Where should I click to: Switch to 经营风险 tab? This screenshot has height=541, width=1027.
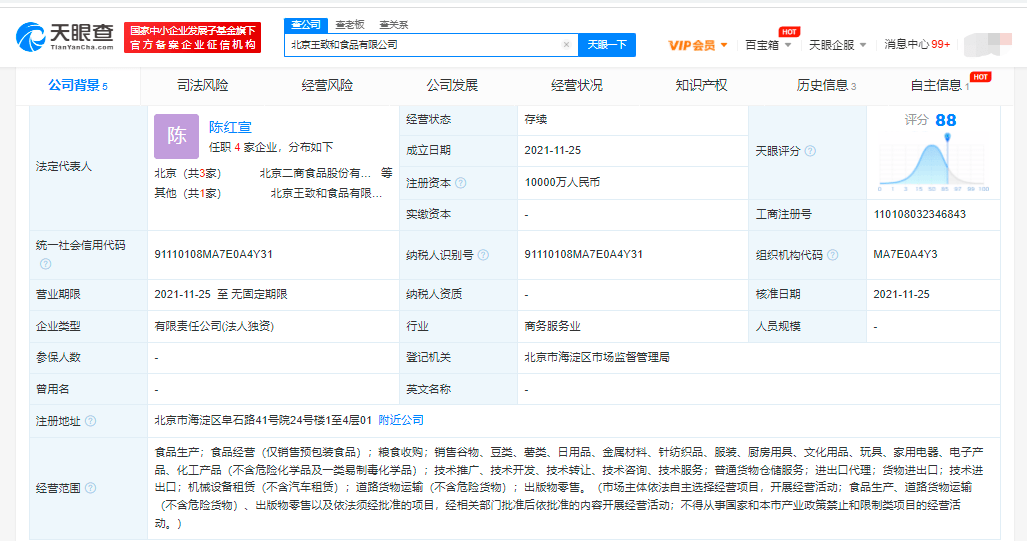tap(327, 85)
